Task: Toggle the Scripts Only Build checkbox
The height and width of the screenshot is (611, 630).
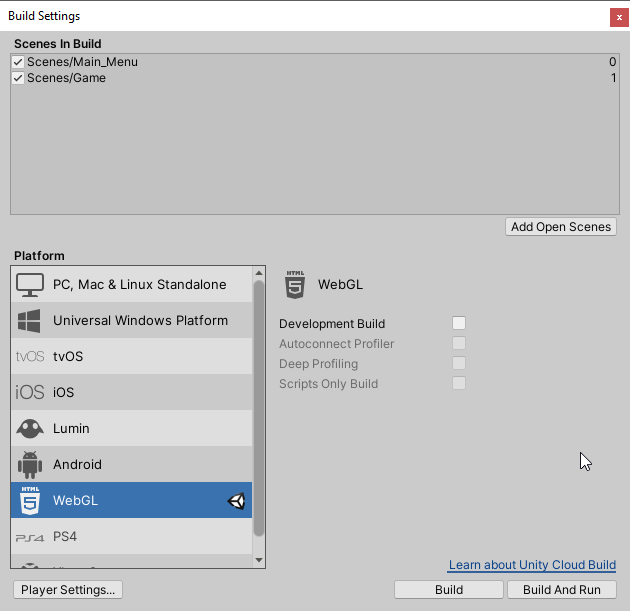Action: click(459, 383)
